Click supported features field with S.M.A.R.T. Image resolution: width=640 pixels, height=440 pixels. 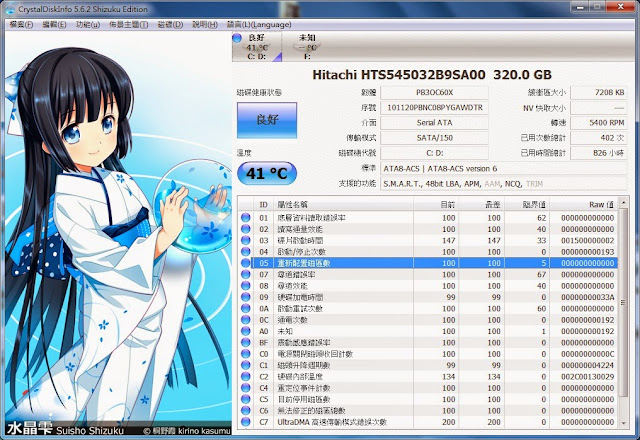[504, 184]
